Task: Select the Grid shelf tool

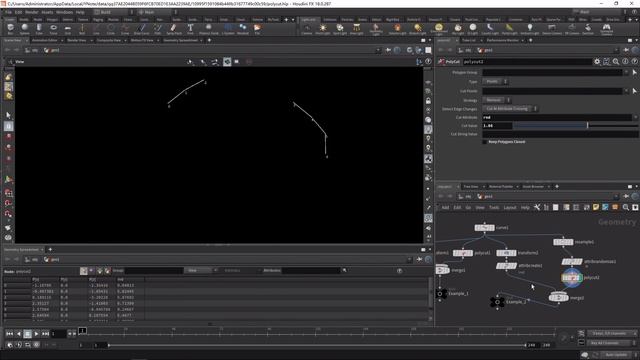Action: point(68,29)
